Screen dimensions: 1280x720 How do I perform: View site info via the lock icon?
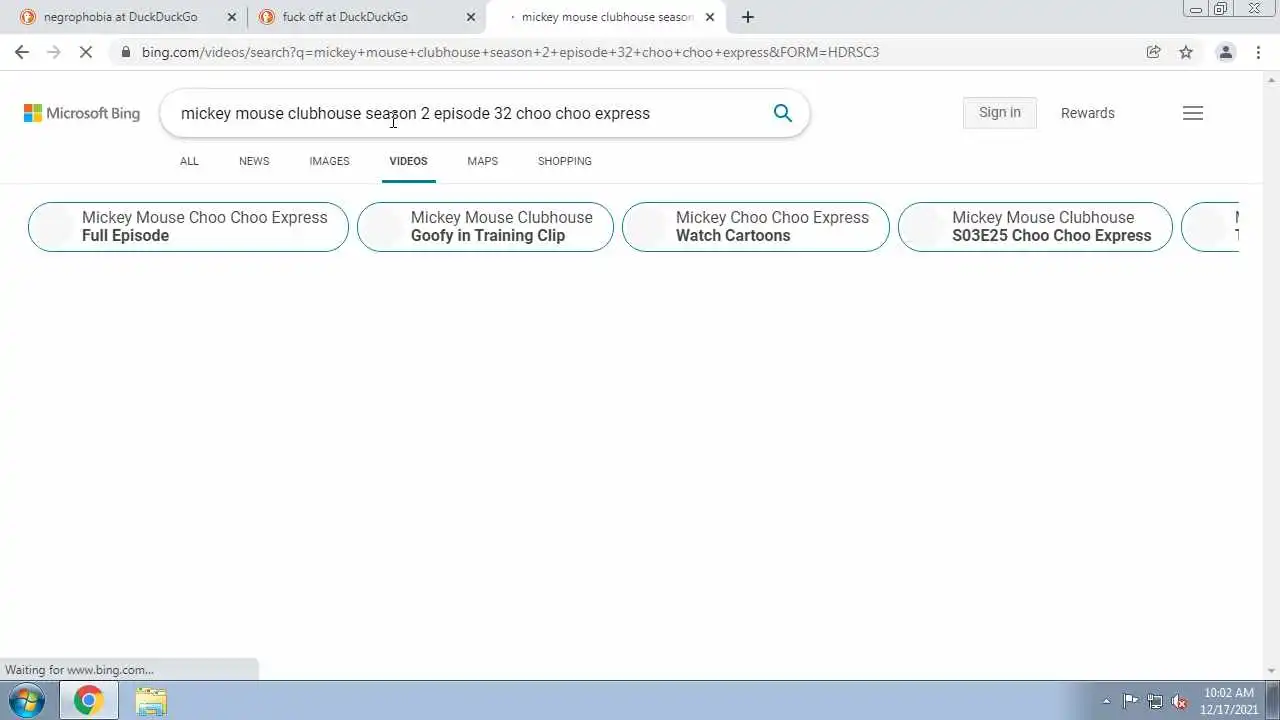point(125,52)
